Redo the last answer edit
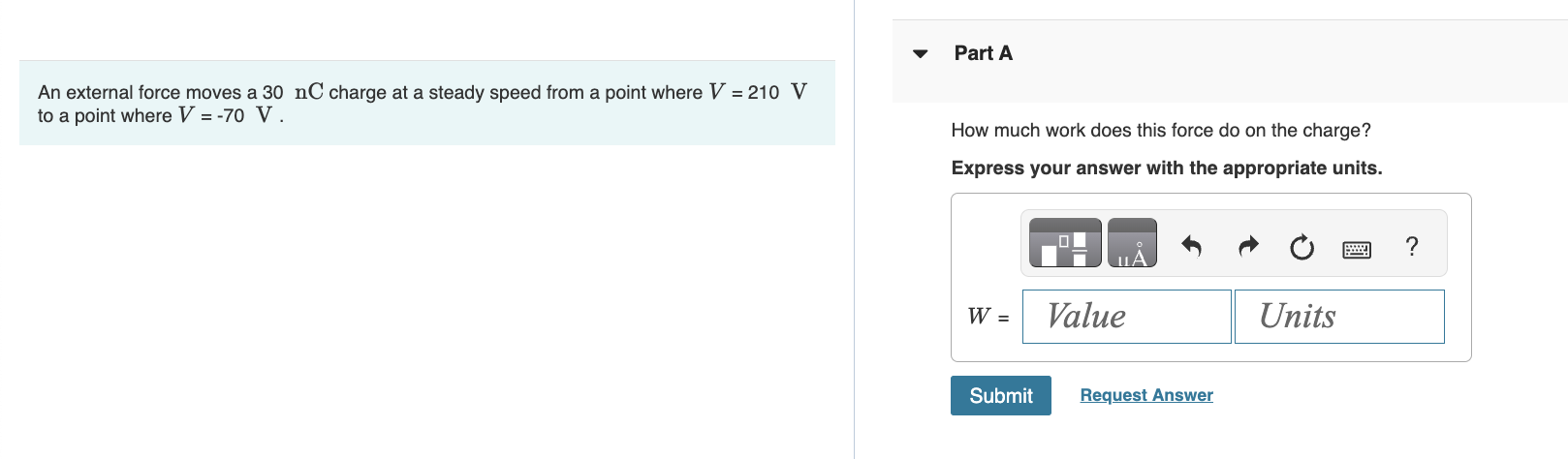 pyautogui.click(x=1248, y=247)
